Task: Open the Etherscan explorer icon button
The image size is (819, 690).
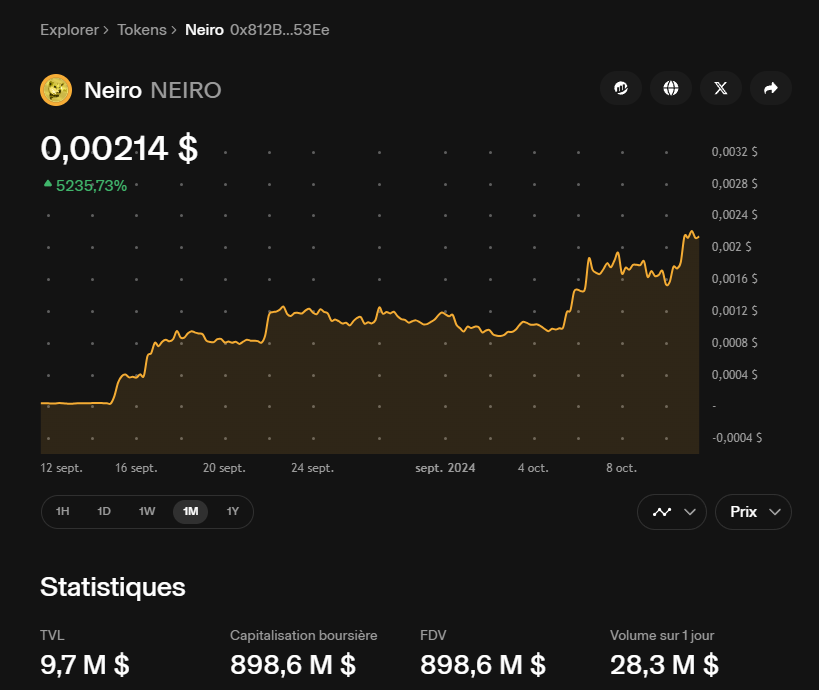Action: click(x=621, y=88)
